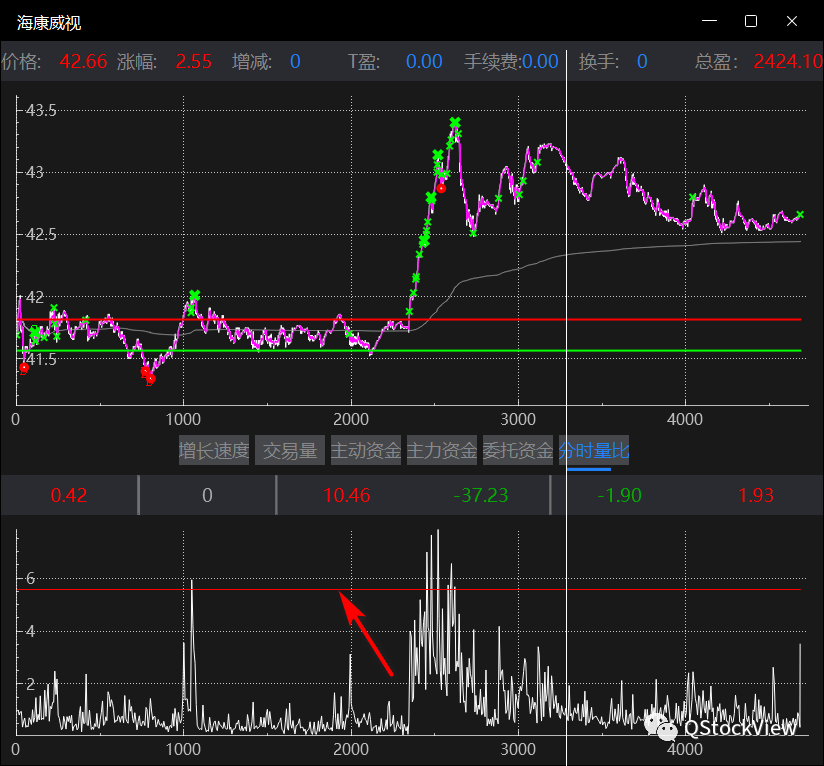Show the 主力资金 tab
Image resolution: width=824 pixels, height=766 pixels.
442,450
